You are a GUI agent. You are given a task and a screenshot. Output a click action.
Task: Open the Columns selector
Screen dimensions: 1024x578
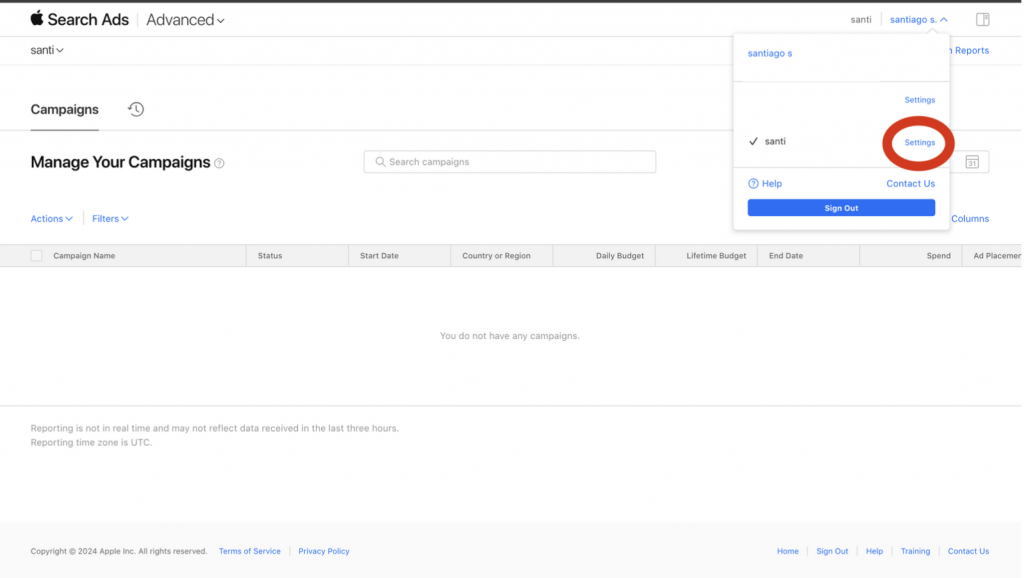(970, 219)
